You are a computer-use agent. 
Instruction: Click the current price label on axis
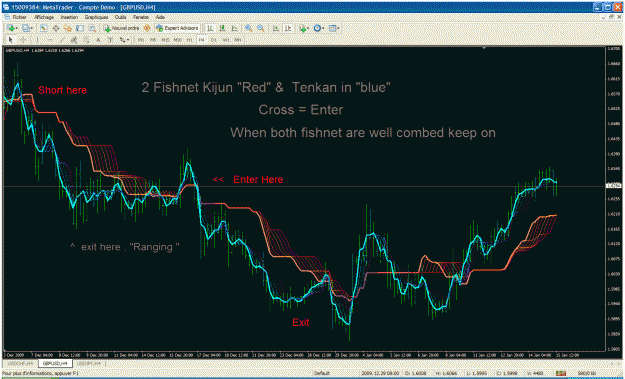click(x=613, y=185)
